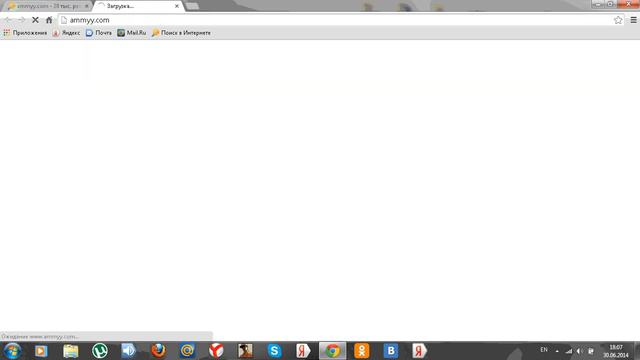The image size is (640, 360).
Task: Open uTorrent from the taskbar
Action: 100,351
